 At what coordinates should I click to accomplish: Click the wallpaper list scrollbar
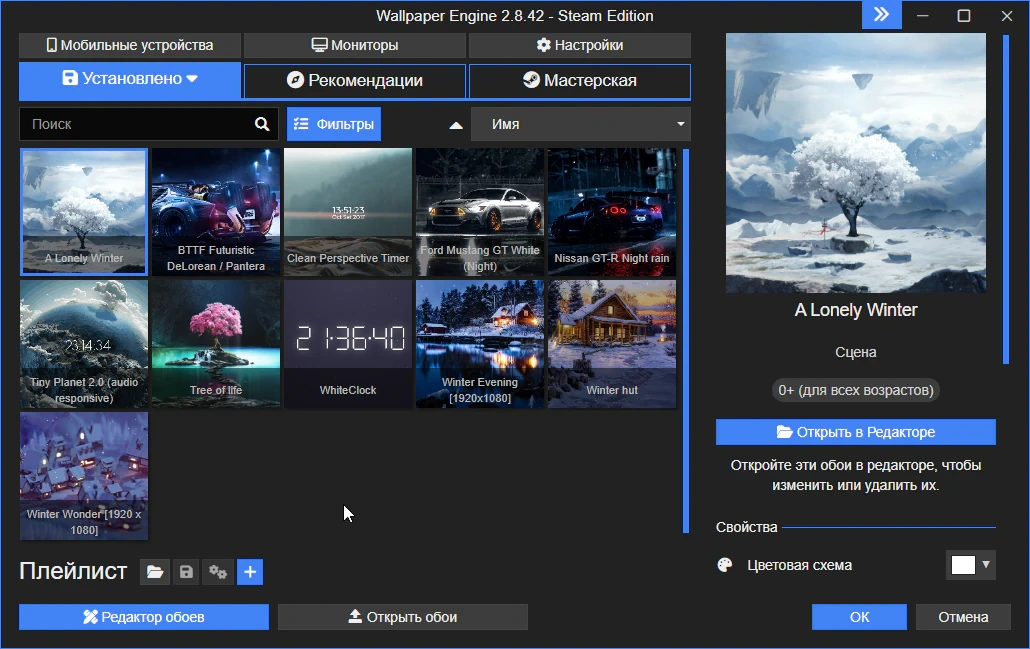pyautogui.click(x=686, y=341)
